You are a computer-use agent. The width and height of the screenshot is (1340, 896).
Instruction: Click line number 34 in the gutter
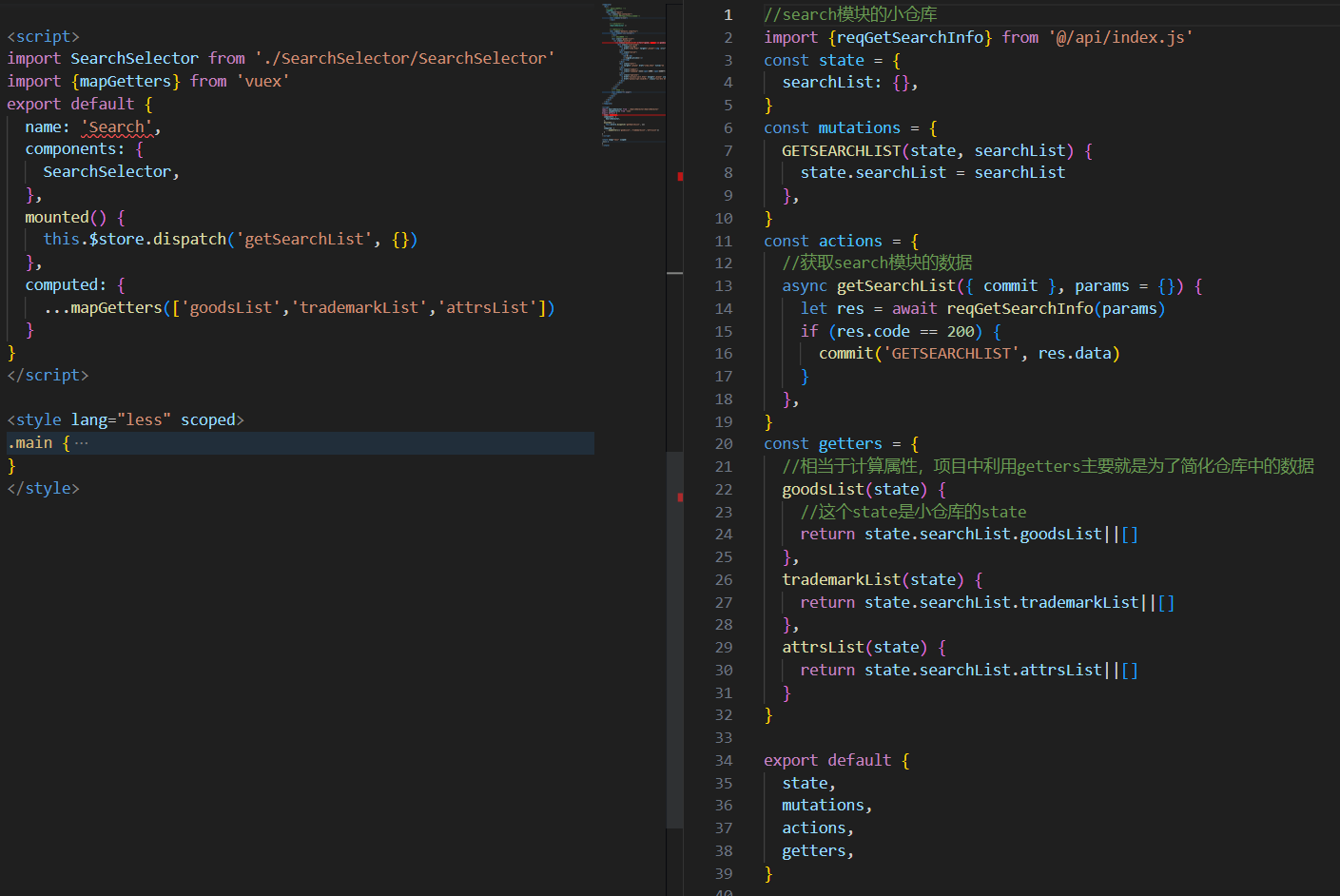724,760
